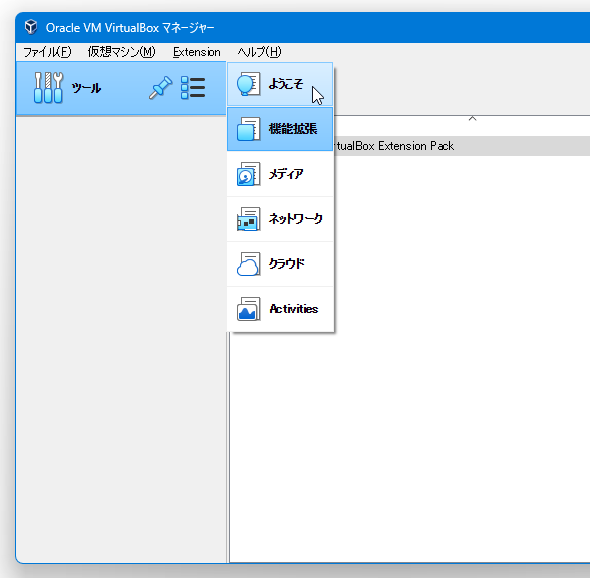Click the VirtualBox logo in the title bar
Image resolution: width=590 pixels, height=578 pixels.
click(31, 27)
